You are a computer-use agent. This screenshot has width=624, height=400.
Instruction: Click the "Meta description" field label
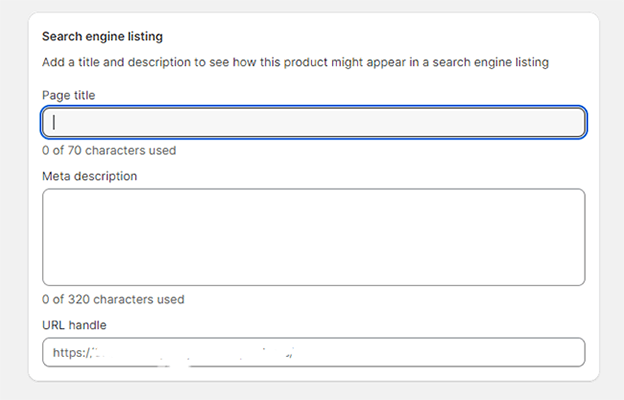[x=90, y=176]
